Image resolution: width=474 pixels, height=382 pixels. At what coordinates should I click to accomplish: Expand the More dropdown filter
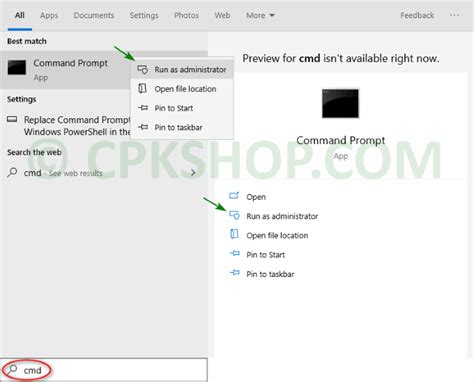(260, 15)
